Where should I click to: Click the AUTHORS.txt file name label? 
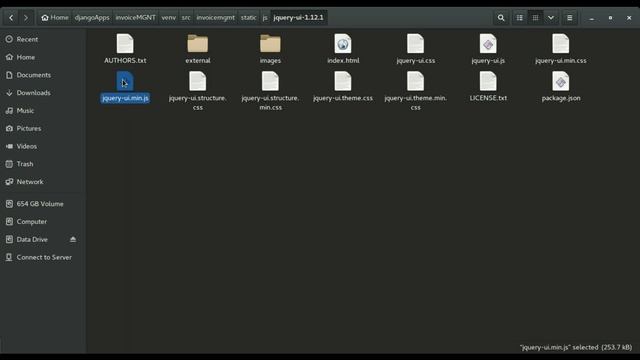click(x=125, y=60)
